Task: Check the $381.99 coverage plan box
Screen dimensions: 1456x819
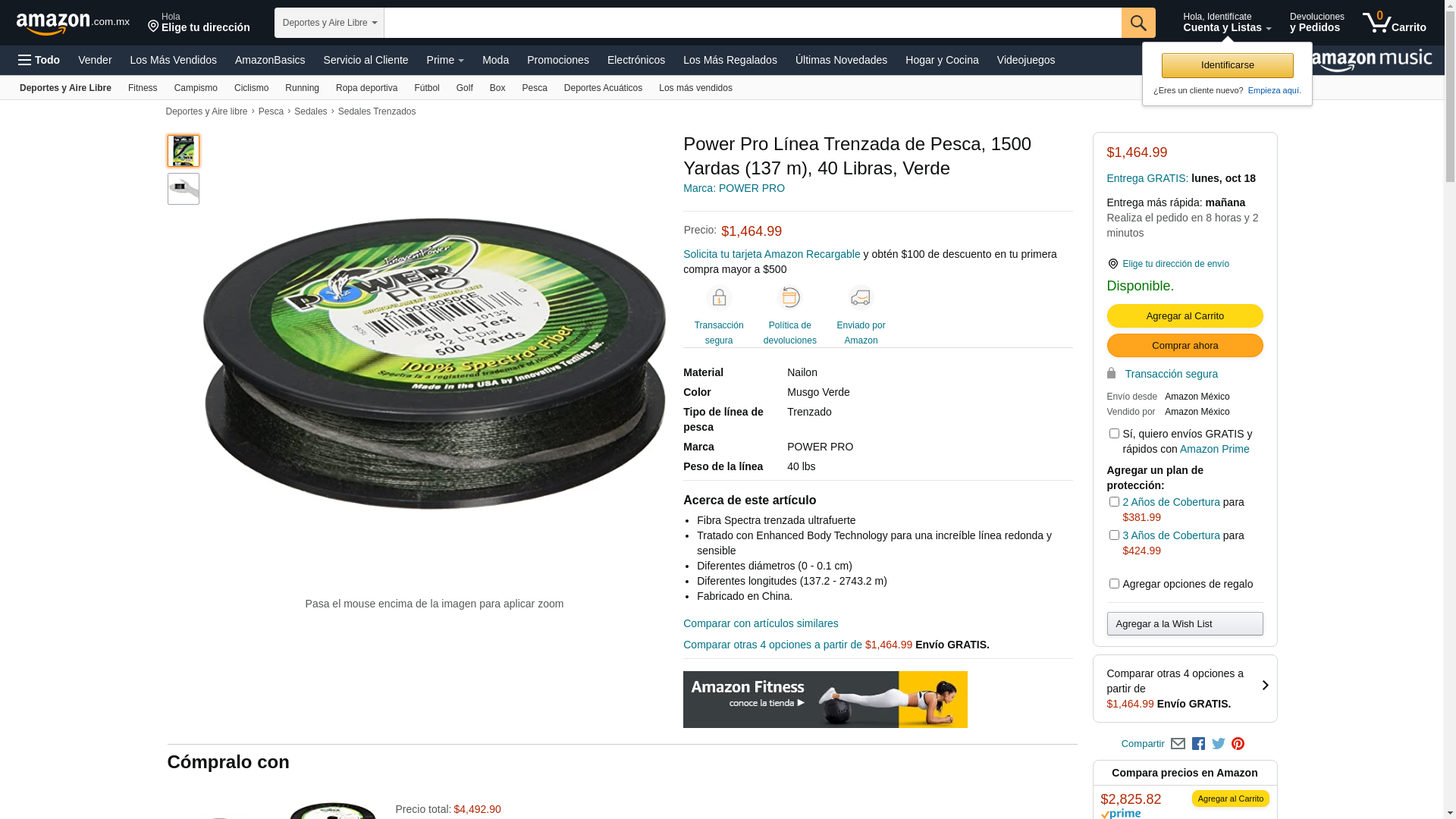Action: (1114, 502)
